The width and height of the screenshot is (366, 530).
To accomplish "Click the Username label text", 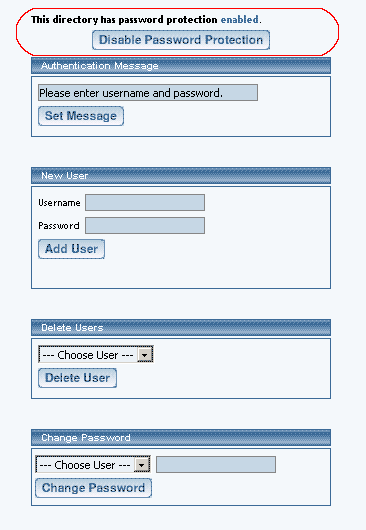I will [x=59, y=203].
